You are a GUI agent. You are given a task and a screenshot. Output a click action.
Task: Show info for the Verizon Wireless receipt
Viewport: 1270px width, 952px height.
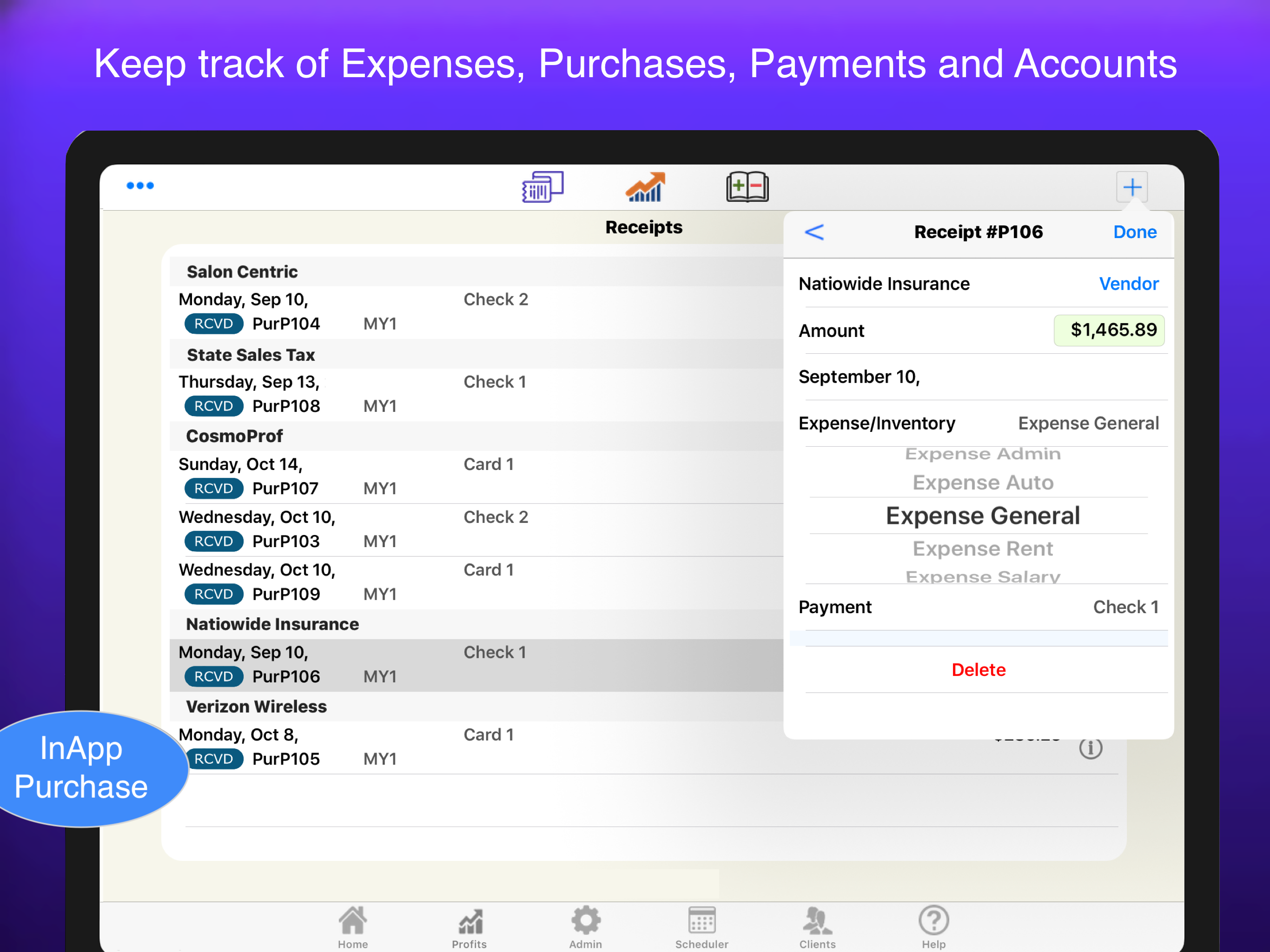pyautogui.click(x=1090, y=747)
